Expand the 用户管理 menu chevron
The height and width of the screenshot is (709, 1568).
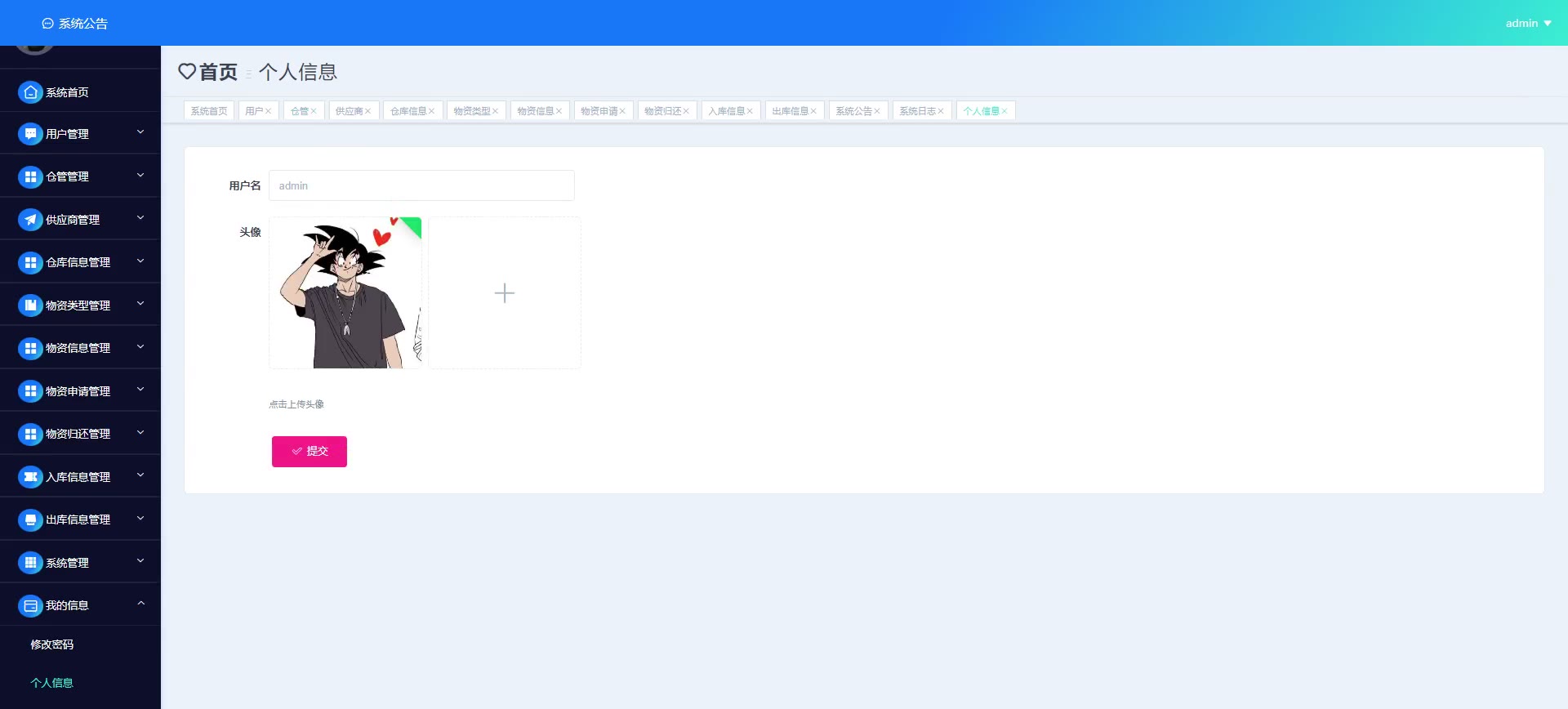pos(140,132)
